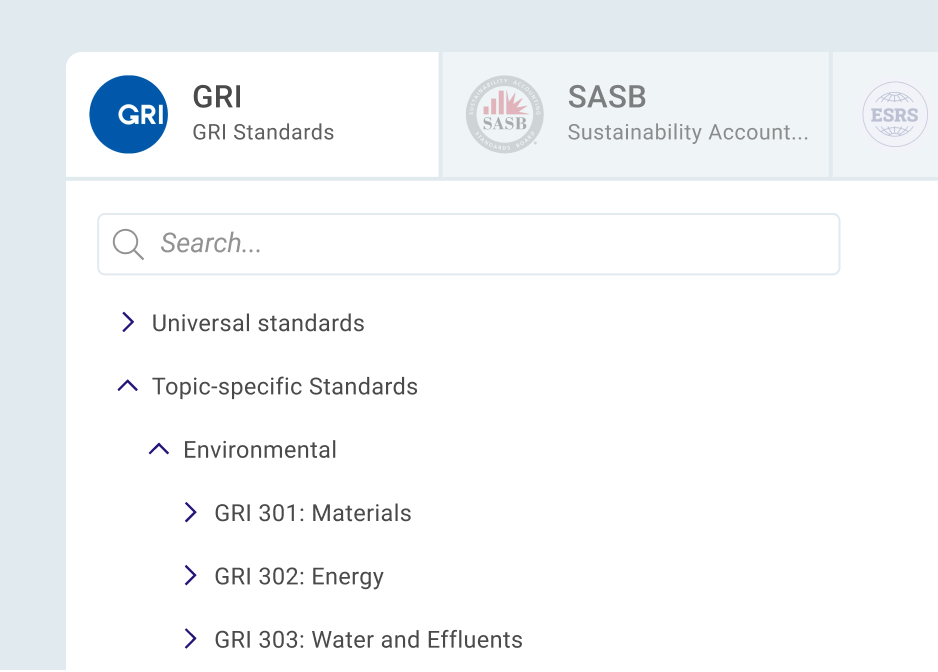Expand the GRI 302: Energy chevron

point(190,576)
